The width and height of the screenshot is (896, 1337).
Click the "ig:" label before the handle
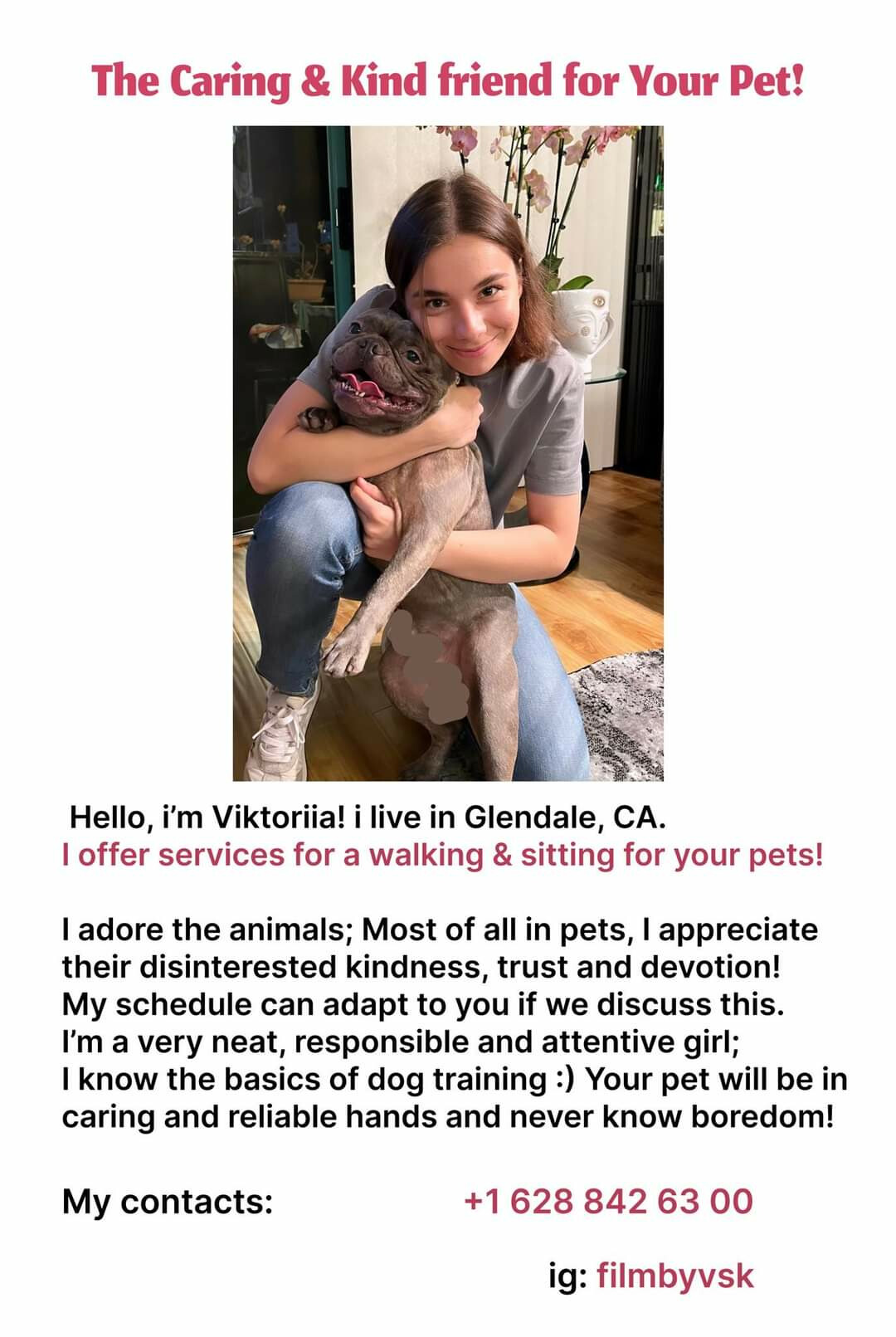point(567,1276)
